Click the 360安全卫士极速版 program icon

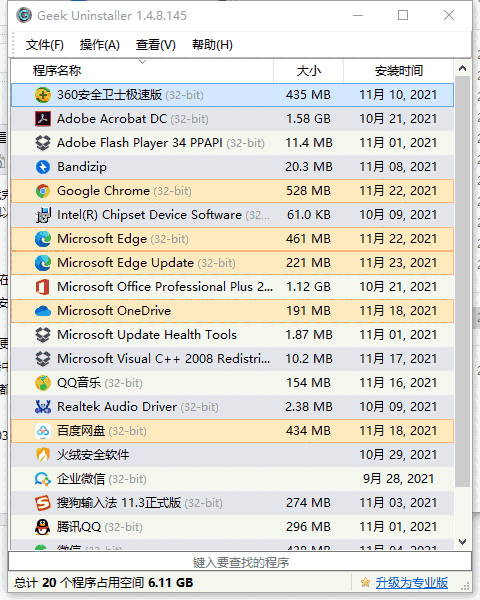[43, 95]
